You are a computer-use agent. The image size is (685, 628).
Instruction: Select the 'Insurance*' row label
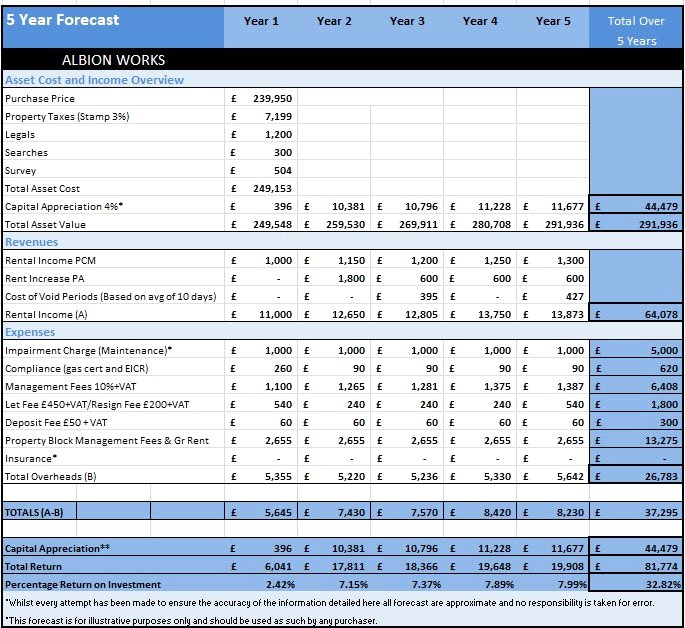[x=31, y=459]
